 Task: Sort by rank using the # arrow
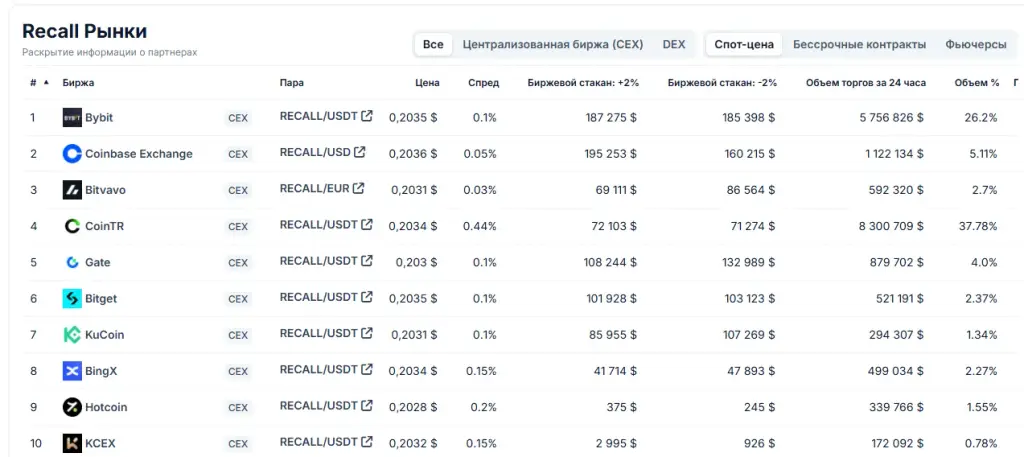46,83
